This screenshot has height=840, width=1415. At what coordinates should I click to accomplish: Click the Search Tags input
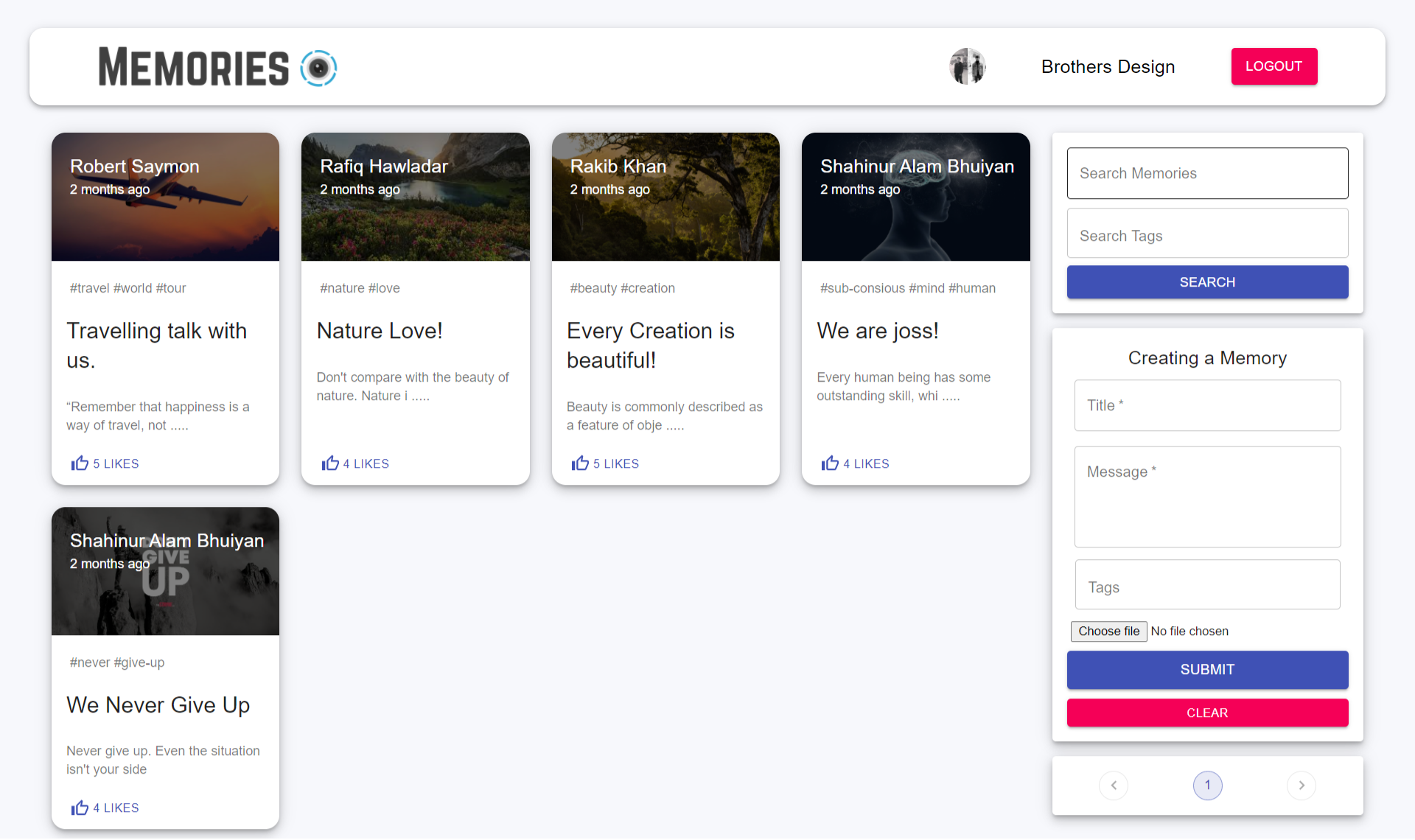tap(1207, 234)
